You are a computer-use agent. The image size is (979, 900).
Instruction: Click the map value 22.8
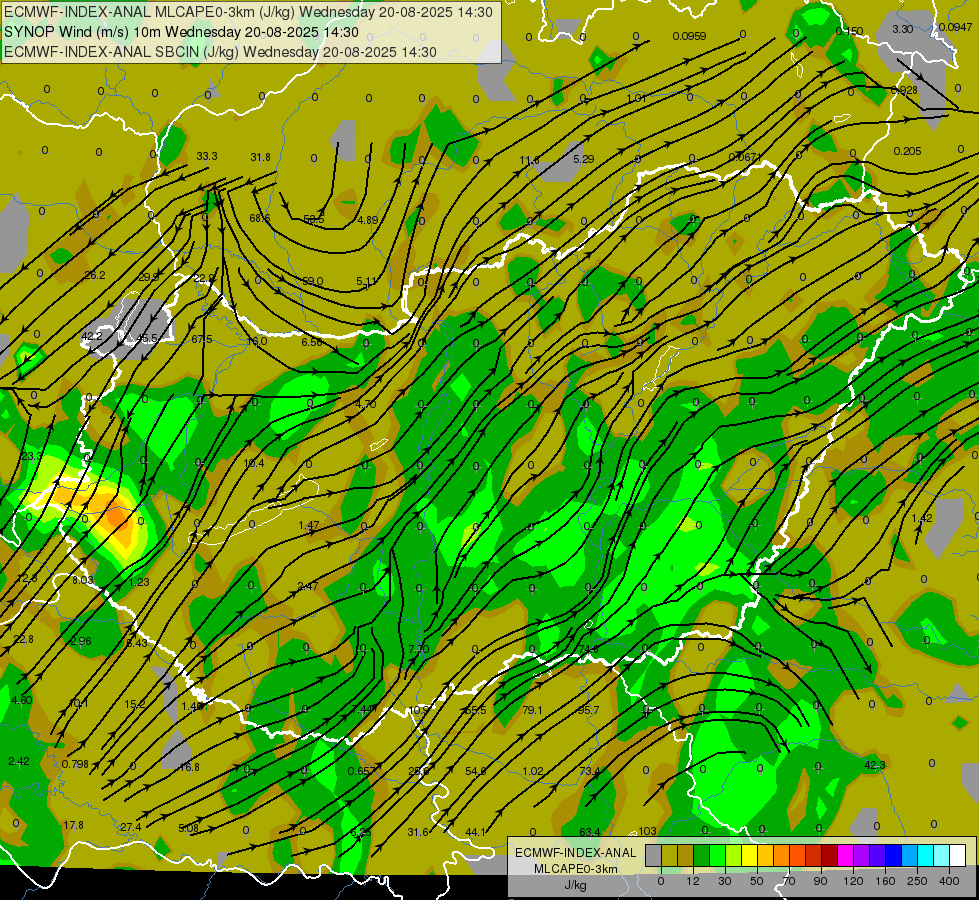click(x=24, y=639)
